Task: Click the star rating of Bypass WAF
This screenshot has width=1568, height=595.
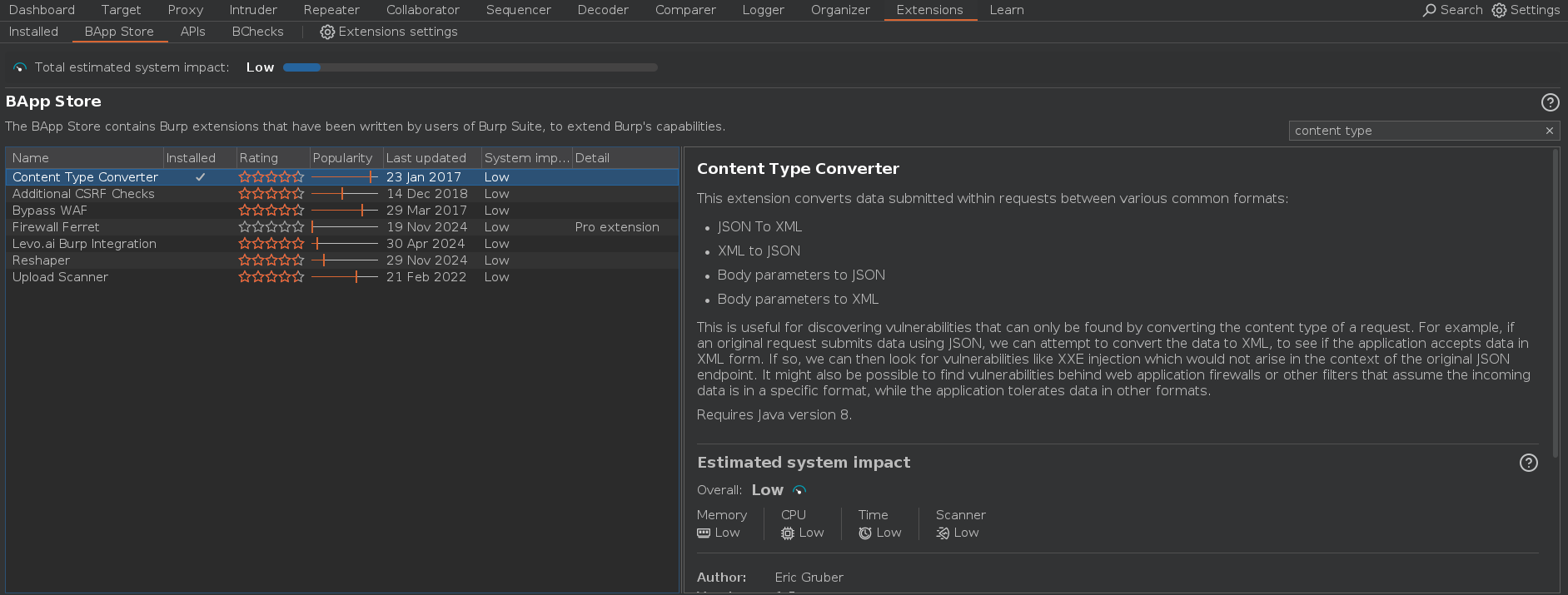Action: (x=271, y=211)
